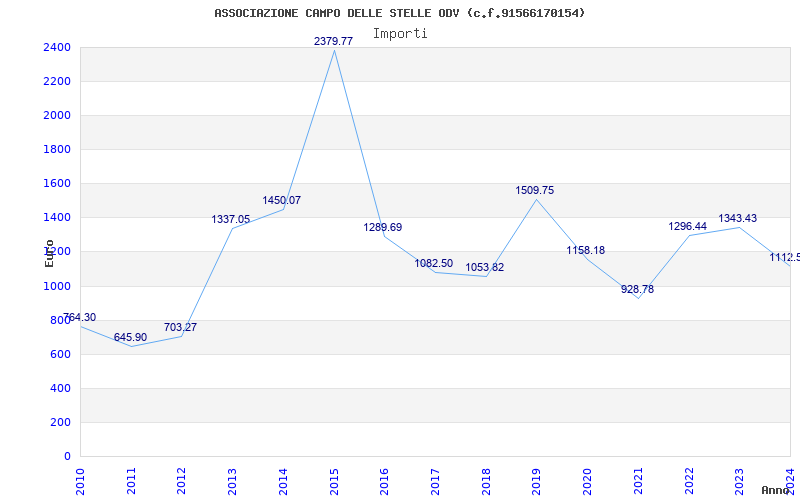Screen dimensions: 800x500
Task: Click the x-axis year 2019
Action: [x=537, y=482]
